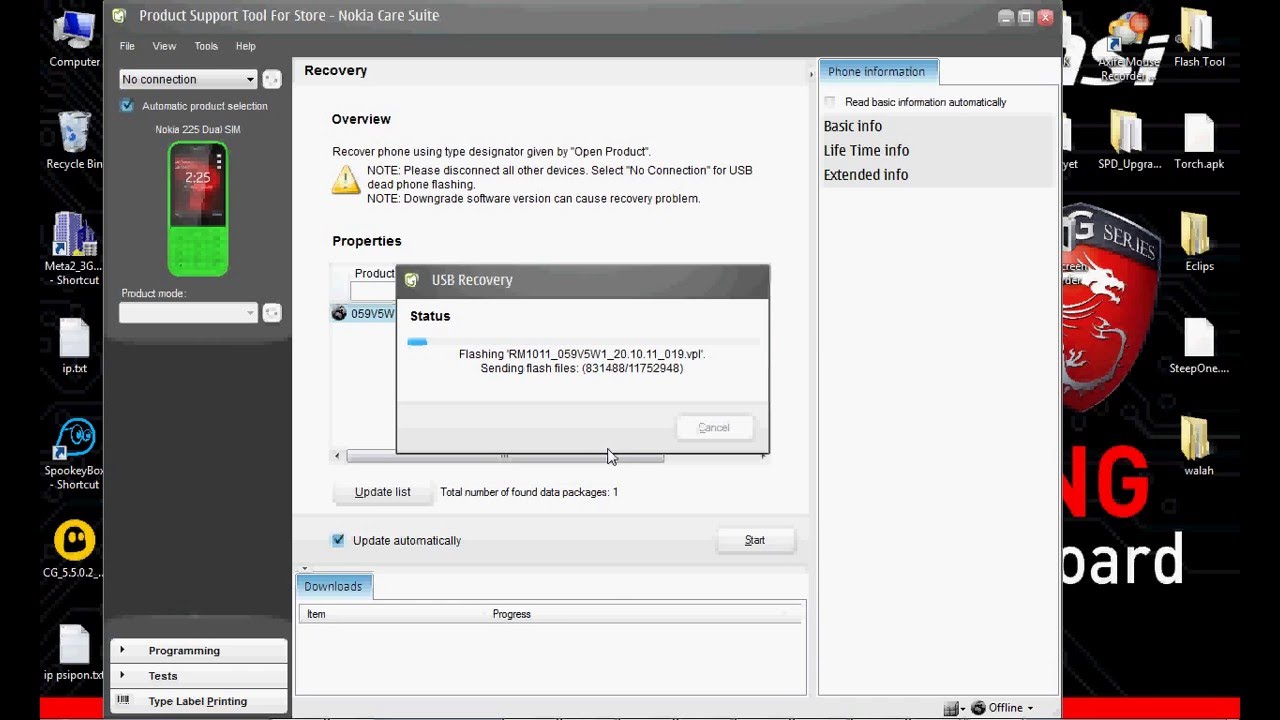Open the SteepOne desktop file
This screenshot has height=720, width=1280.
[x=1199, y=346]
